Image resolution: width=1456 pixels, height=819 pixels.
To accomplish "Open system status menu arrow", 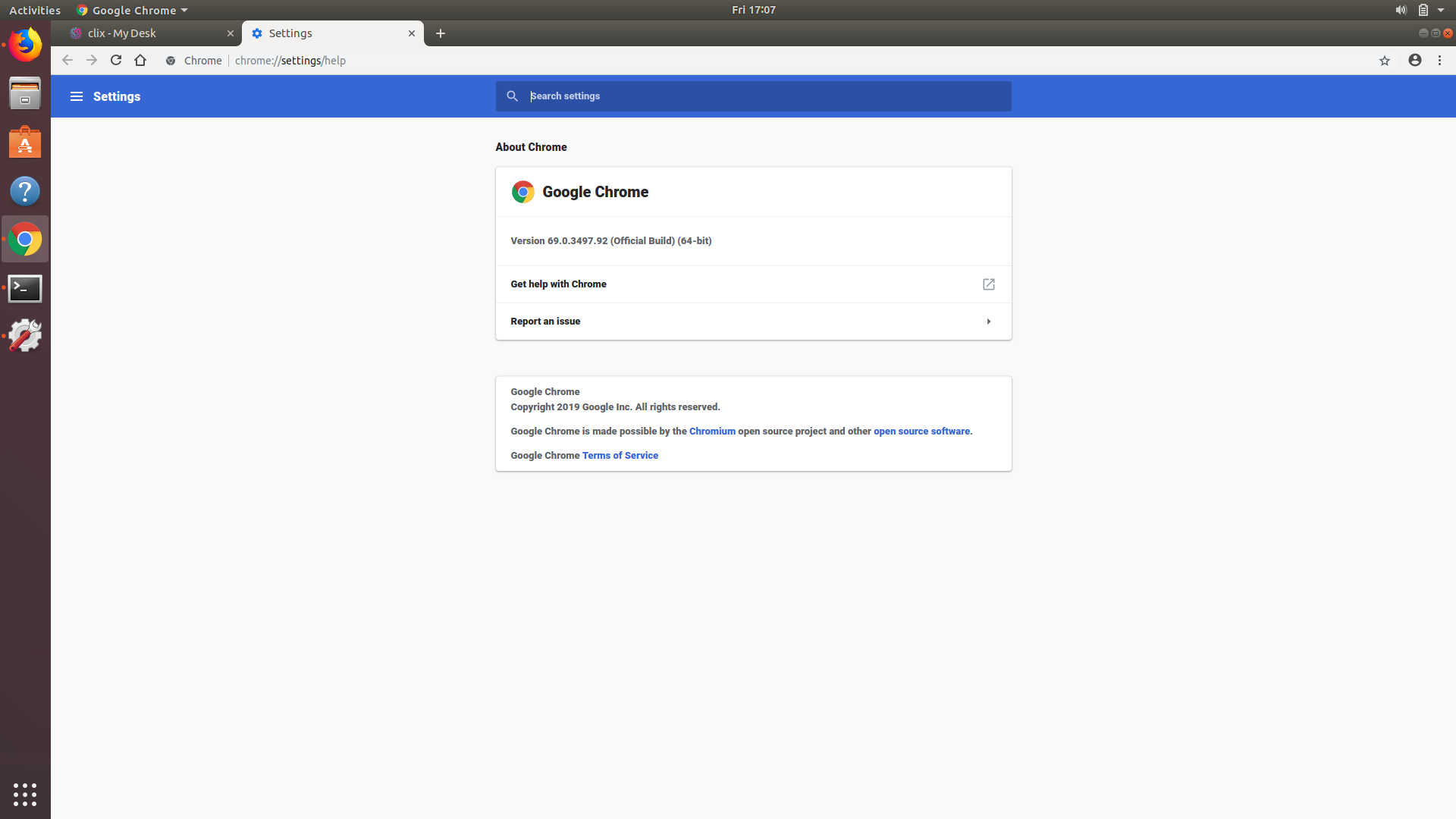I will [1441, 10].
